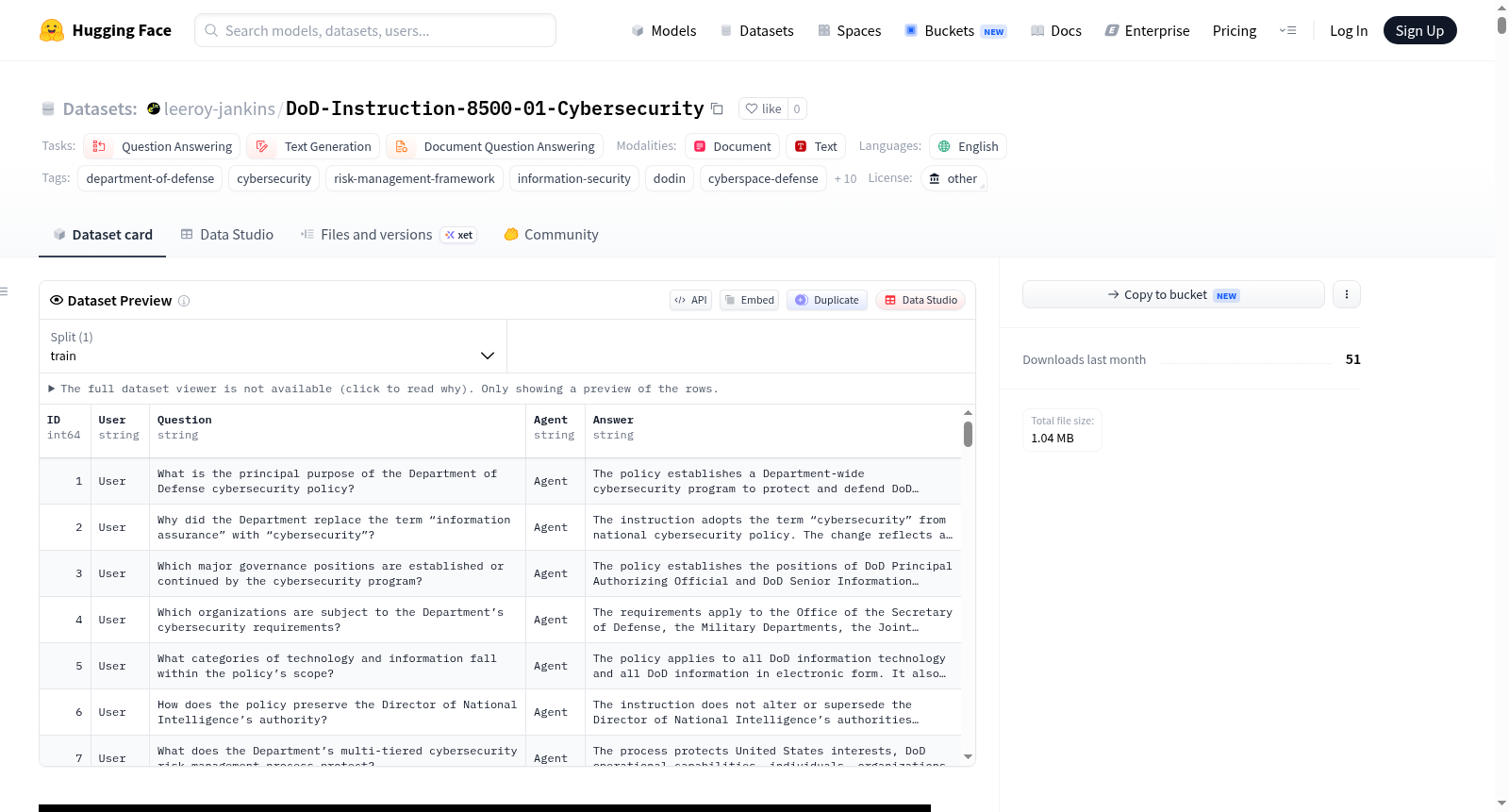Image resolution: width=1509 pixels, height=812 pixels.
Task: Focus the search models and datasets field
Action: [x=375, y=30]
